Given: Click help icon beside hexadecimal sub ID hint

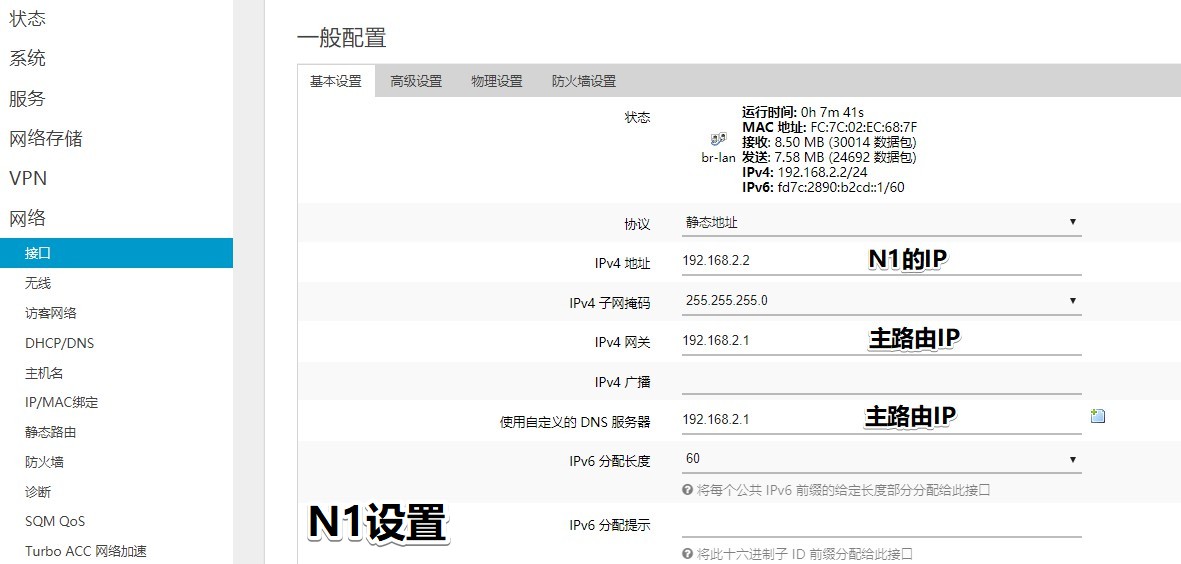Looking at the screenshot, I should 687,553.
